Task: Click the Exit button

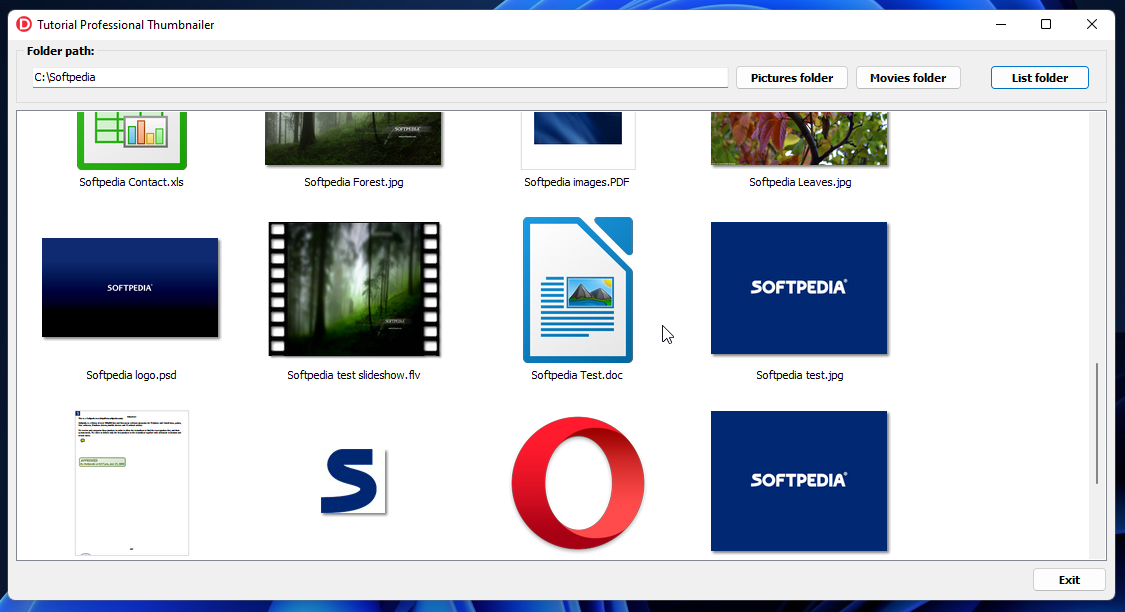Action: [x=1069, y=580]
